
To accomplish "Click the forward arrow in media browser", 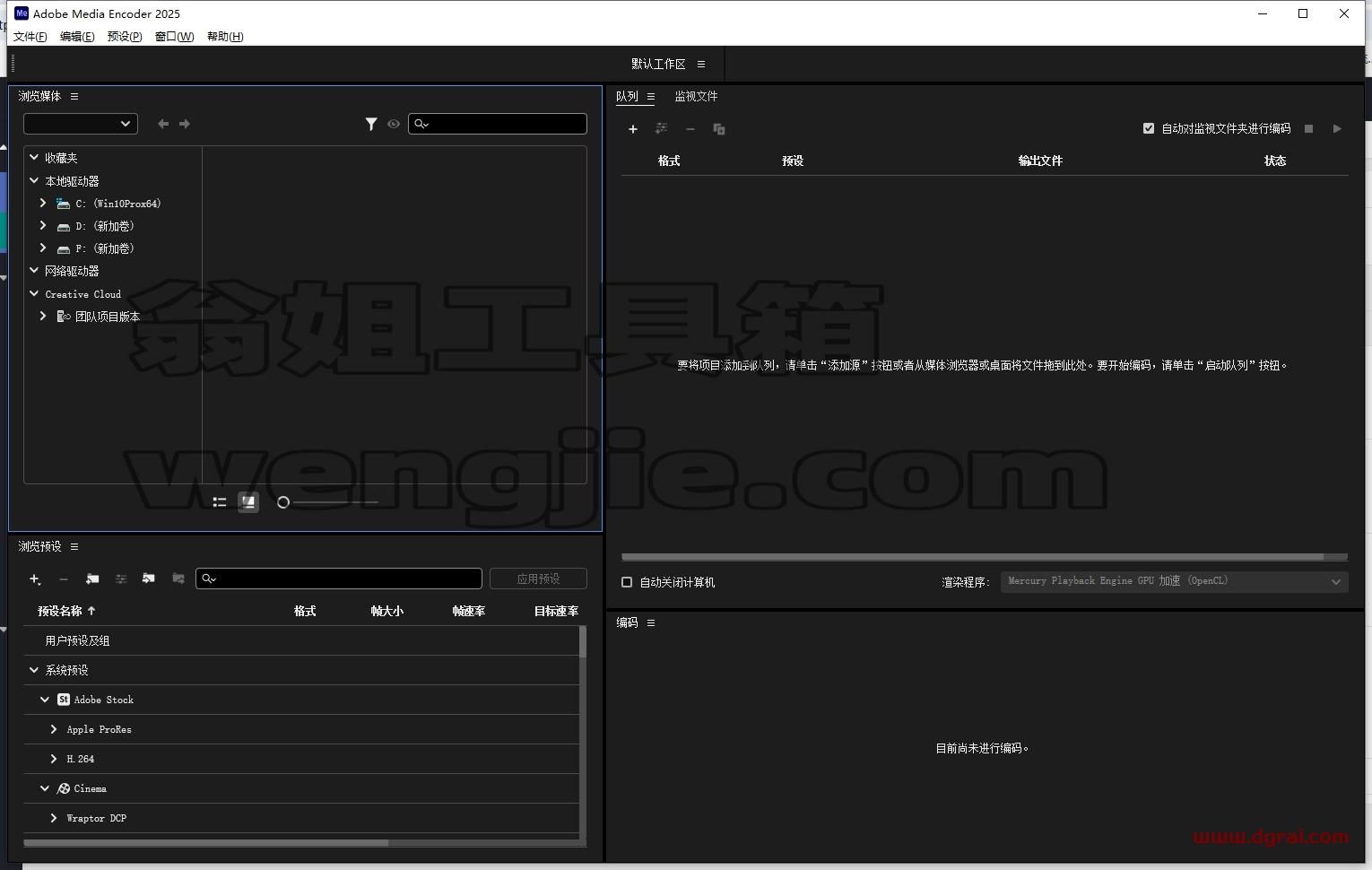I will pos(185,124).
